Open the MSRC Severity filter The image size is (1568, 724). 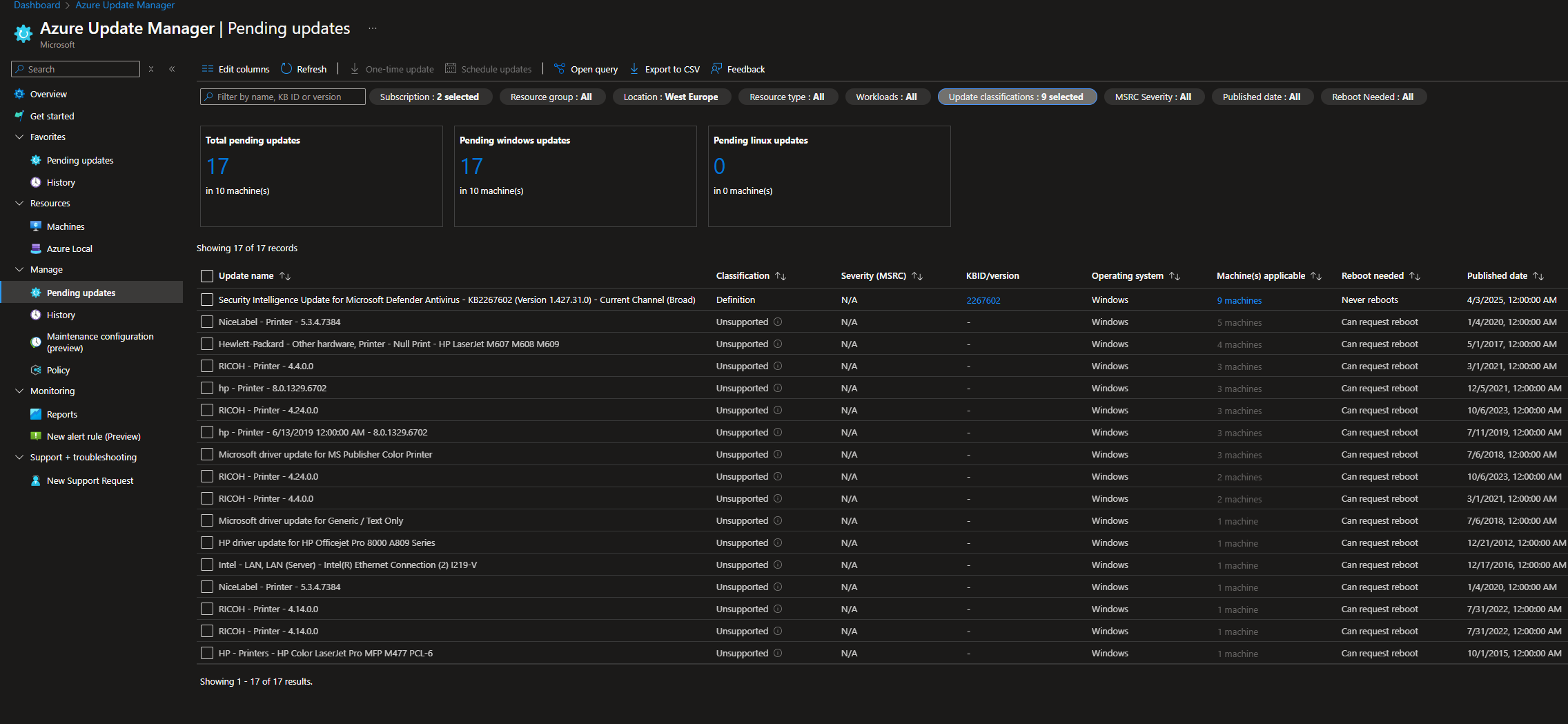(1154, 97)
